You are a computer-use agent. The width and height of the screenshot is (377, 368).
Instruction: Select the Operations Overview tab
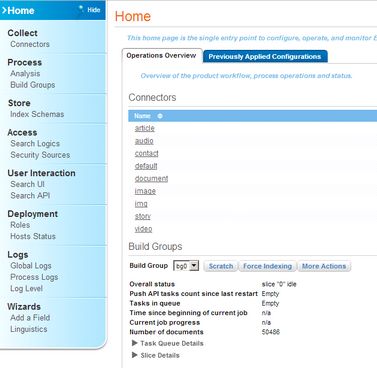(x=161, y=56)
